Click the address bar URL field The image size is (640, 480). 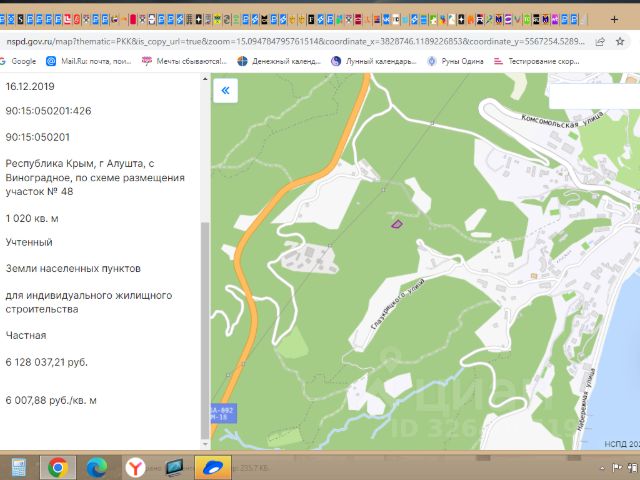tap(296, 41)
